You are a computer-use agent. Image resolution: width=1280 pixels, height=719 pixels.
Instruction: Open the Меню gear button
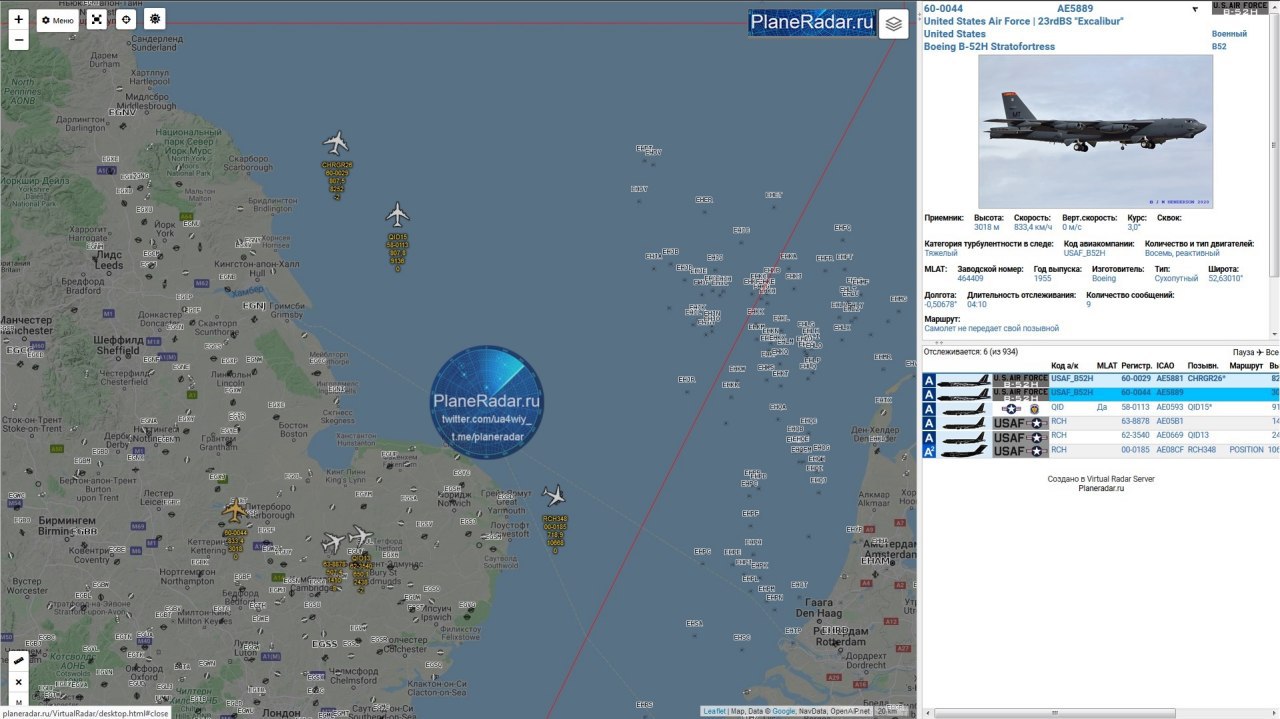click(x=58, y=20)
